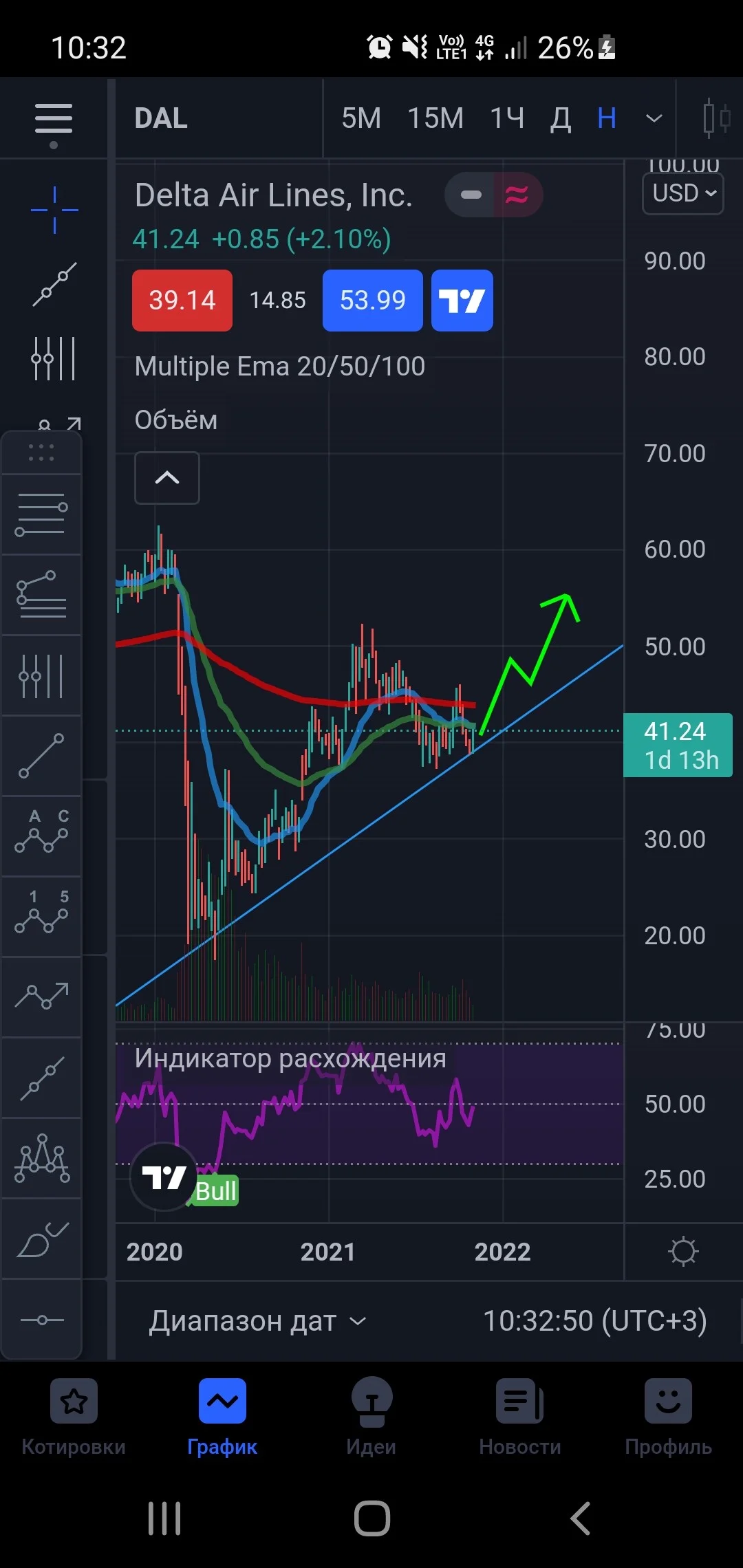The width and height of the screenshot is (743, 1568).
Task: Tap Android recent apps button
Action: (x=164, y=1518)
